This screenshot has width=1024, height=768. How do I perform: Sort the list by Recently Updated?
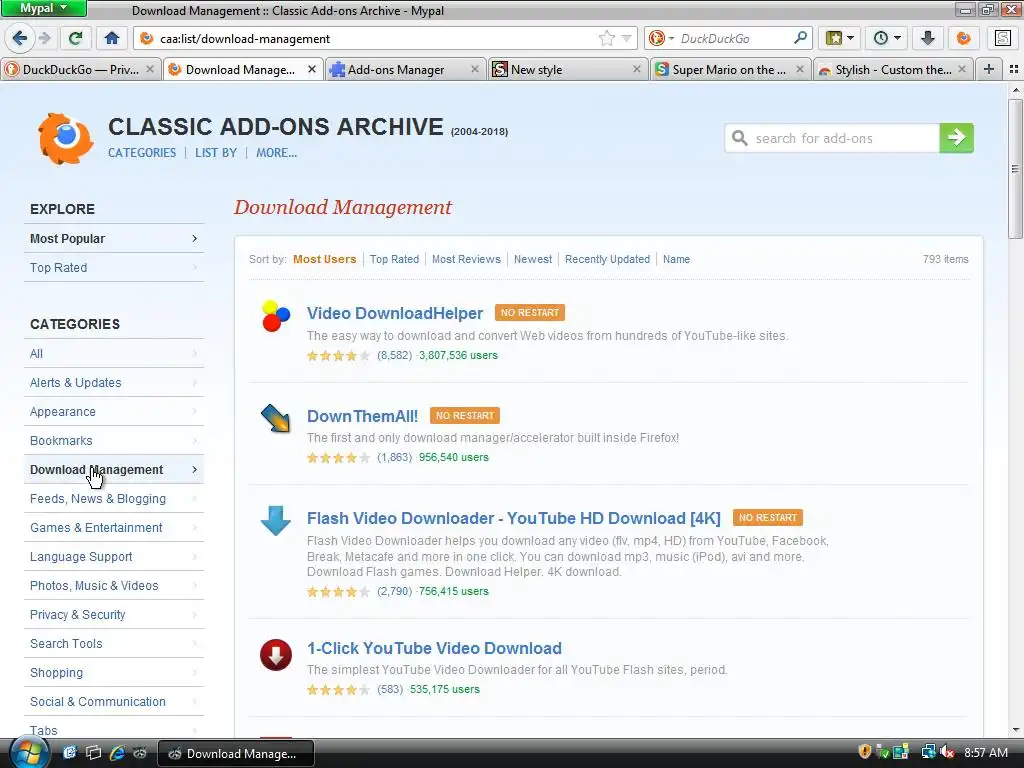607,259
